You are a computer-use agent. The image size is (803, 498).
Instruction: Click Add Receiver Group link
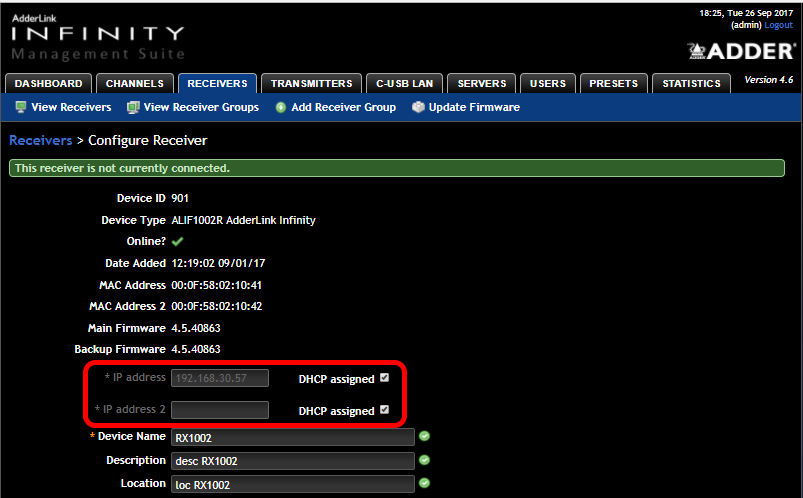tap(344, 107)
